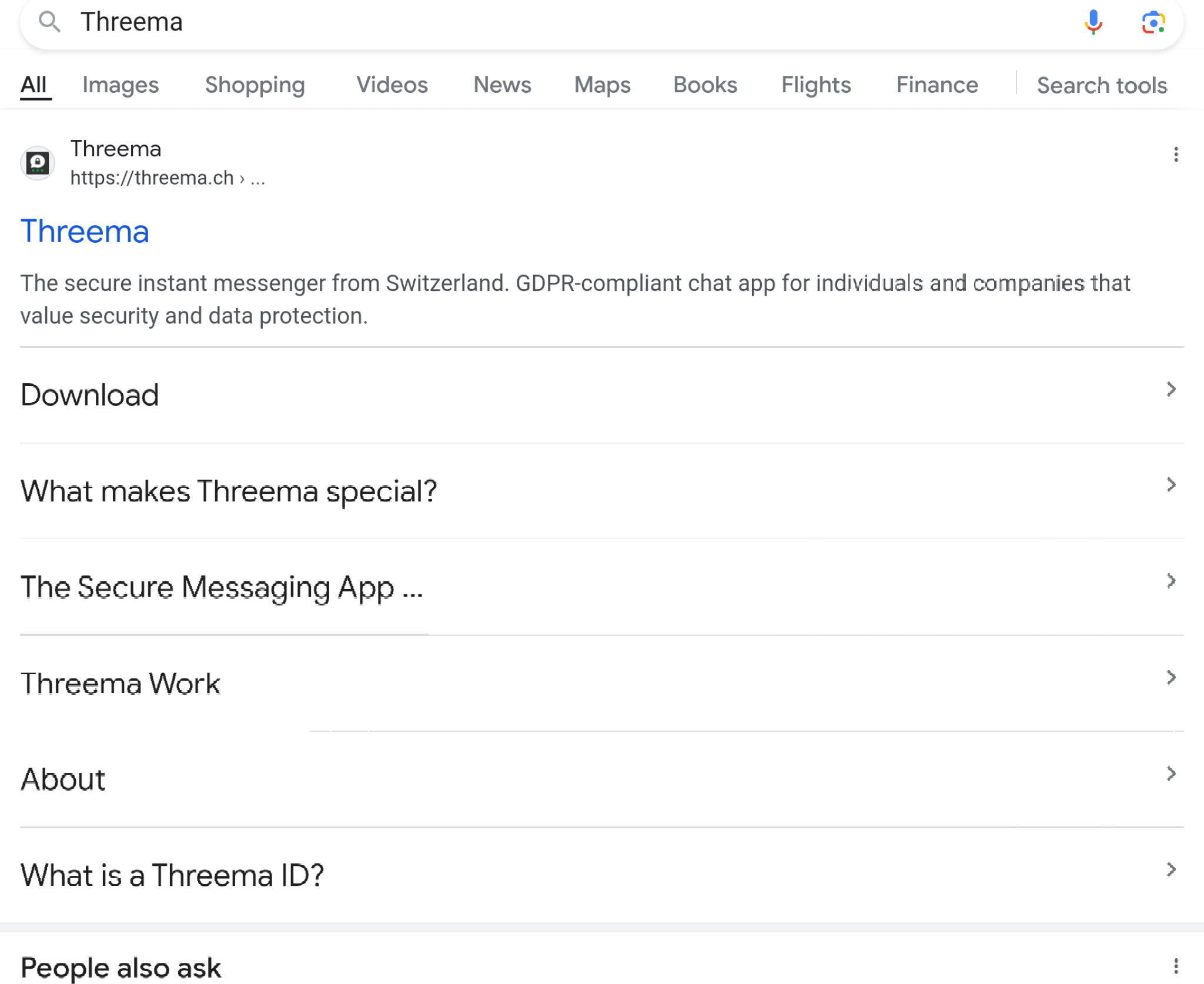Tap the voice search microphone icon
This screenshot has width=1204, height=984.
pyautogui.click(x=1093, y=22)
